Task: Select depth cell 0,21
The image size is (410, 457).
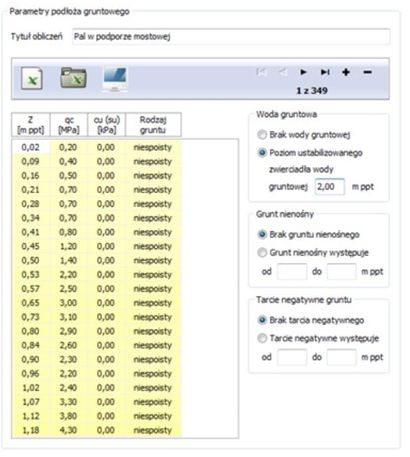Action: (30, 190)
